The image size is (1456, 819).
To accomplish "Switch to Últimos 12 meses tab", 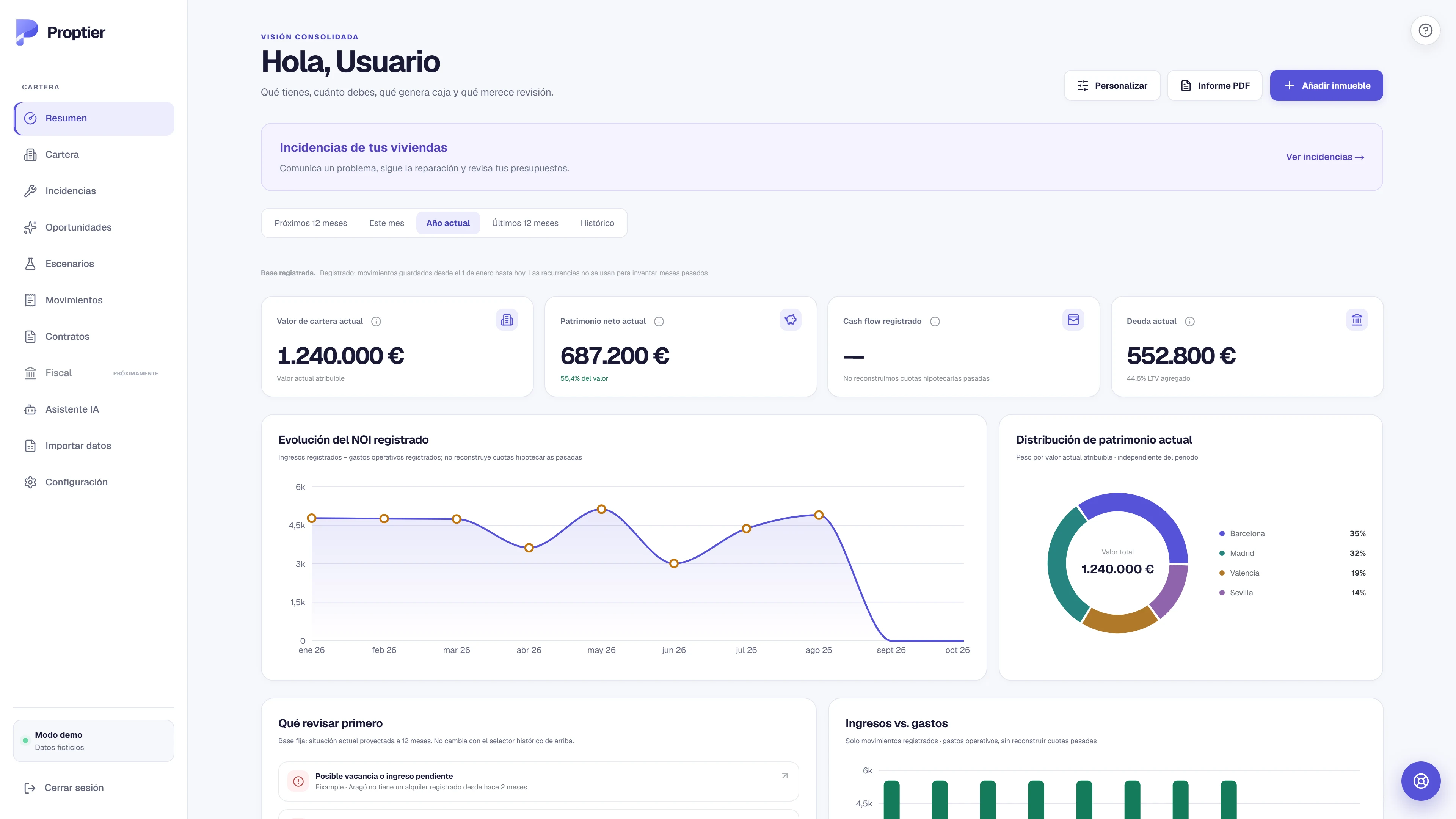I will [525, 223].
